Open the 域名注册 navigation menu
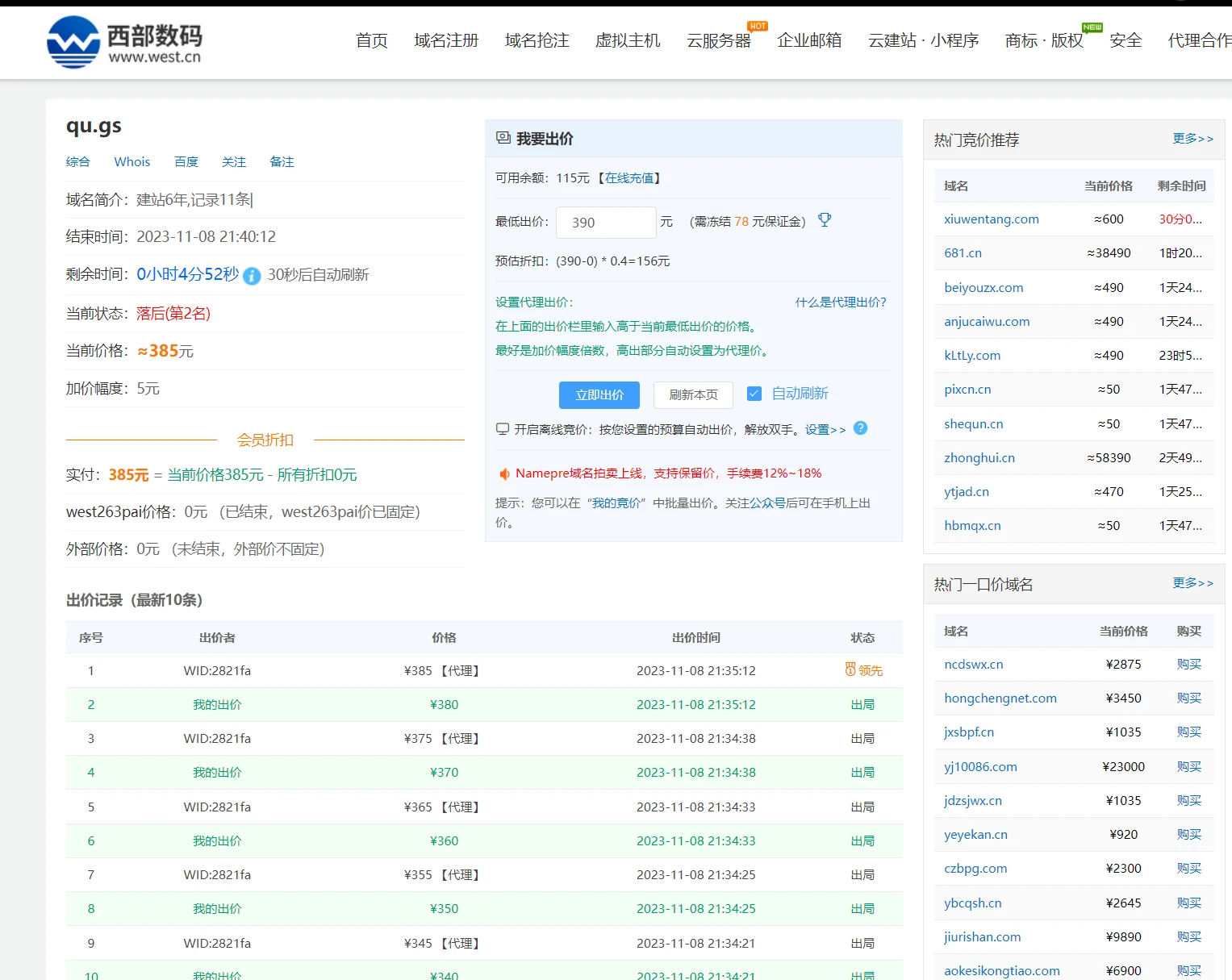The height and width of the screenshot is (980, 1232). click(x=446, y=40)
